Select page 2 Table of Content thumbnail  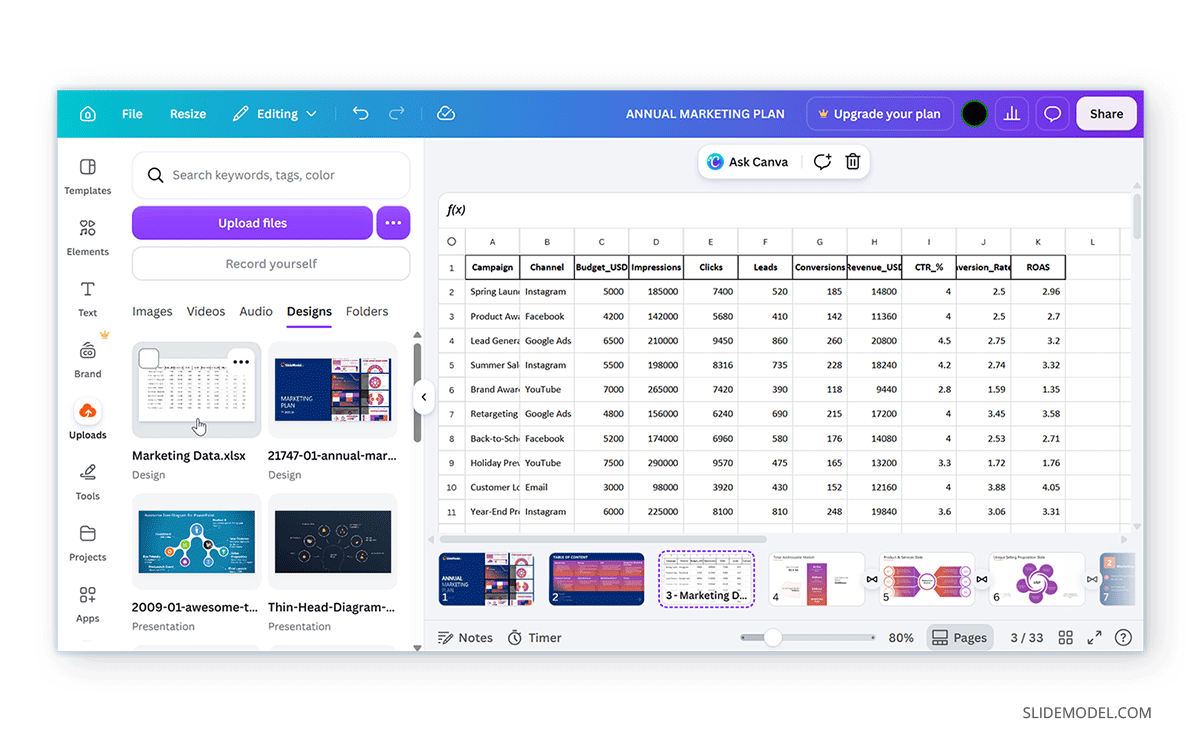597,579
